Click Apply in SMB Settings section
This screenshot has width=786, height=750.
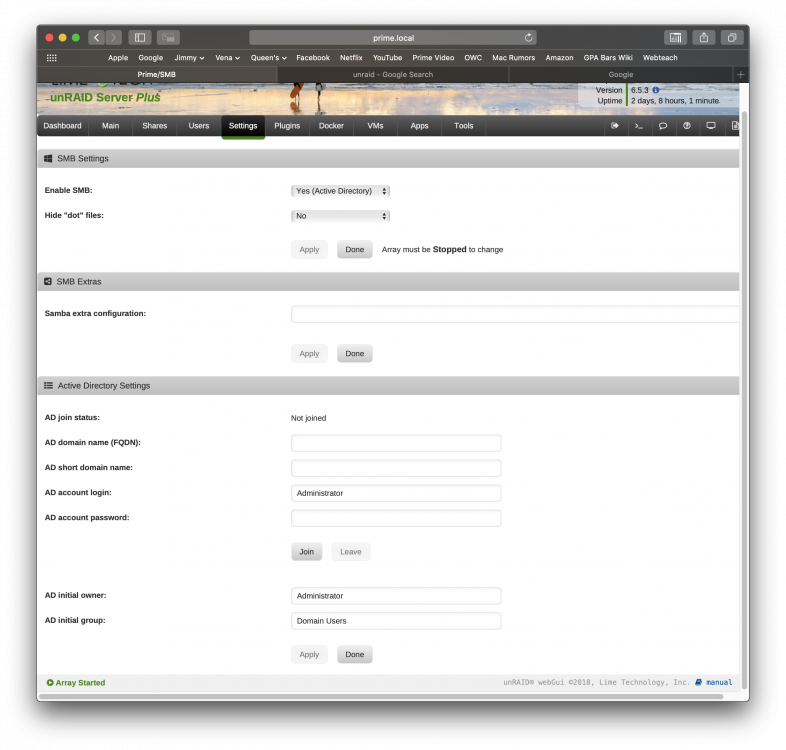coord(309,250)
